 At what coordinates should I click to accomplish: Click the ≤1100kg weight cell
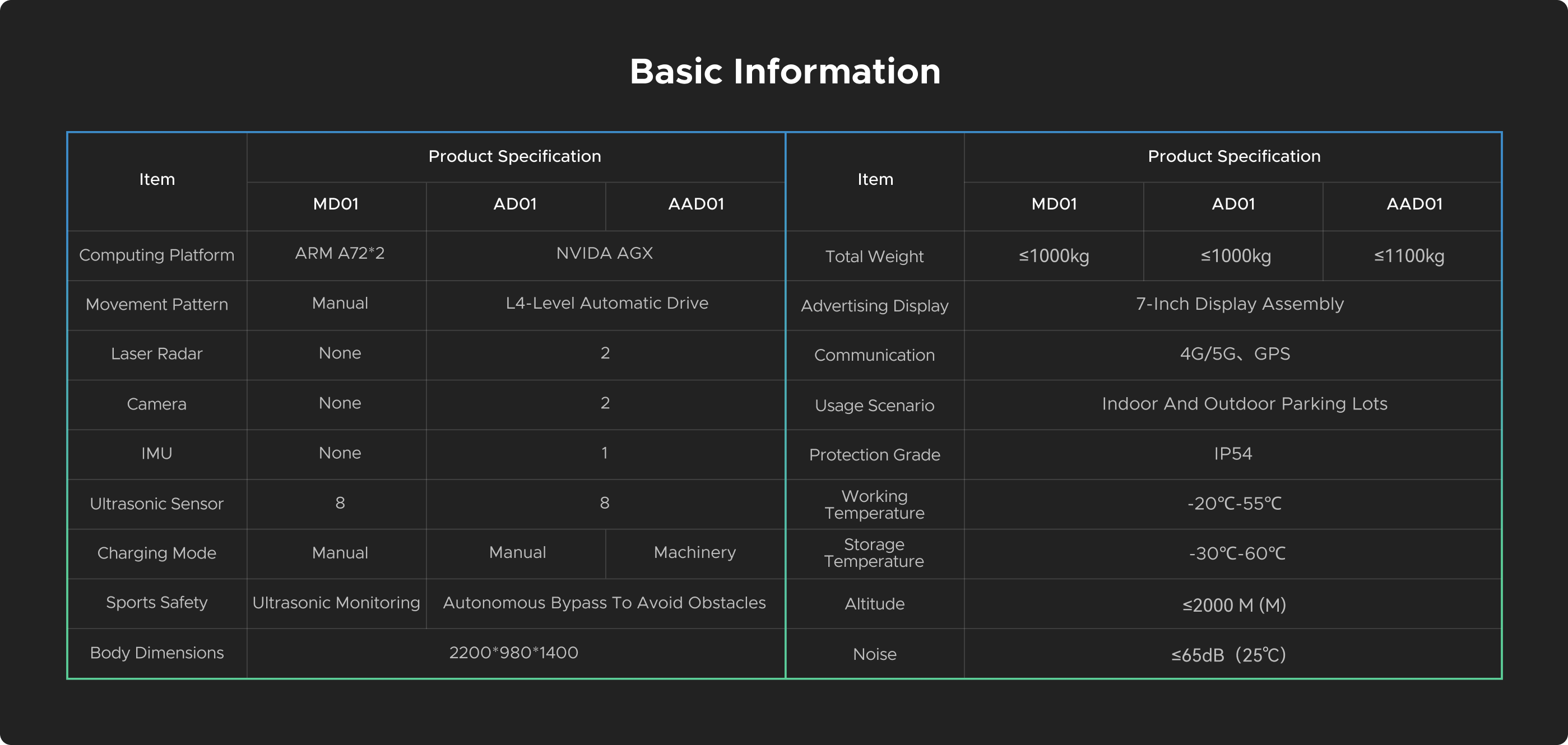[x=1409, y=255]
